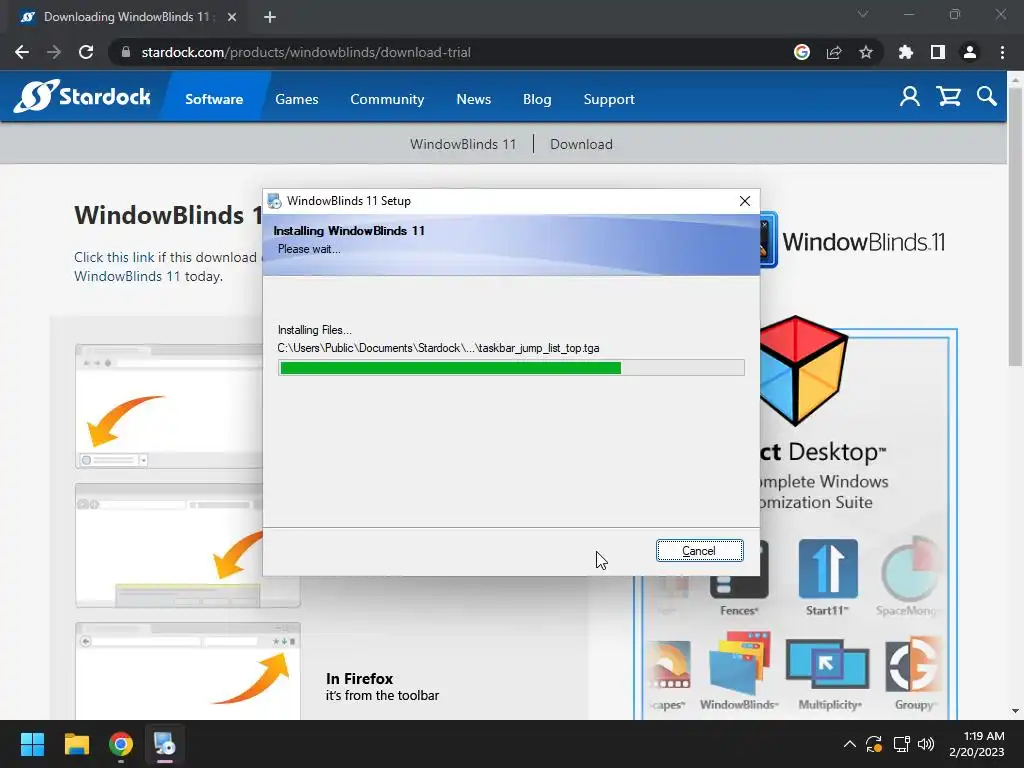Click the WindowBlinds setup taskbar icon

pyautogui.click(x=165, y=744)
